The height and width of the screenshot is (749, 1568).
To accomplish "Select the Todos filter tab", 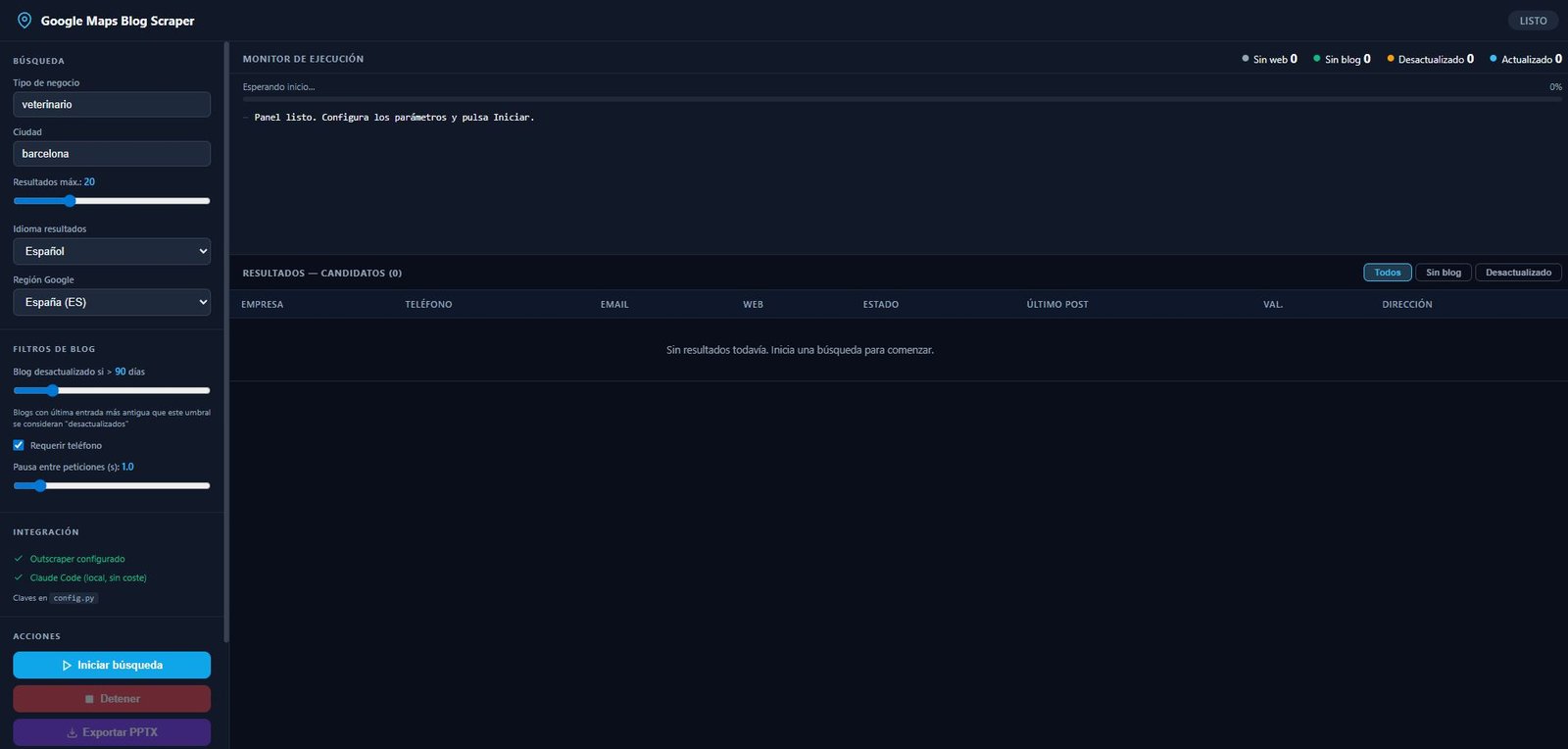I will pos(1388,273).
